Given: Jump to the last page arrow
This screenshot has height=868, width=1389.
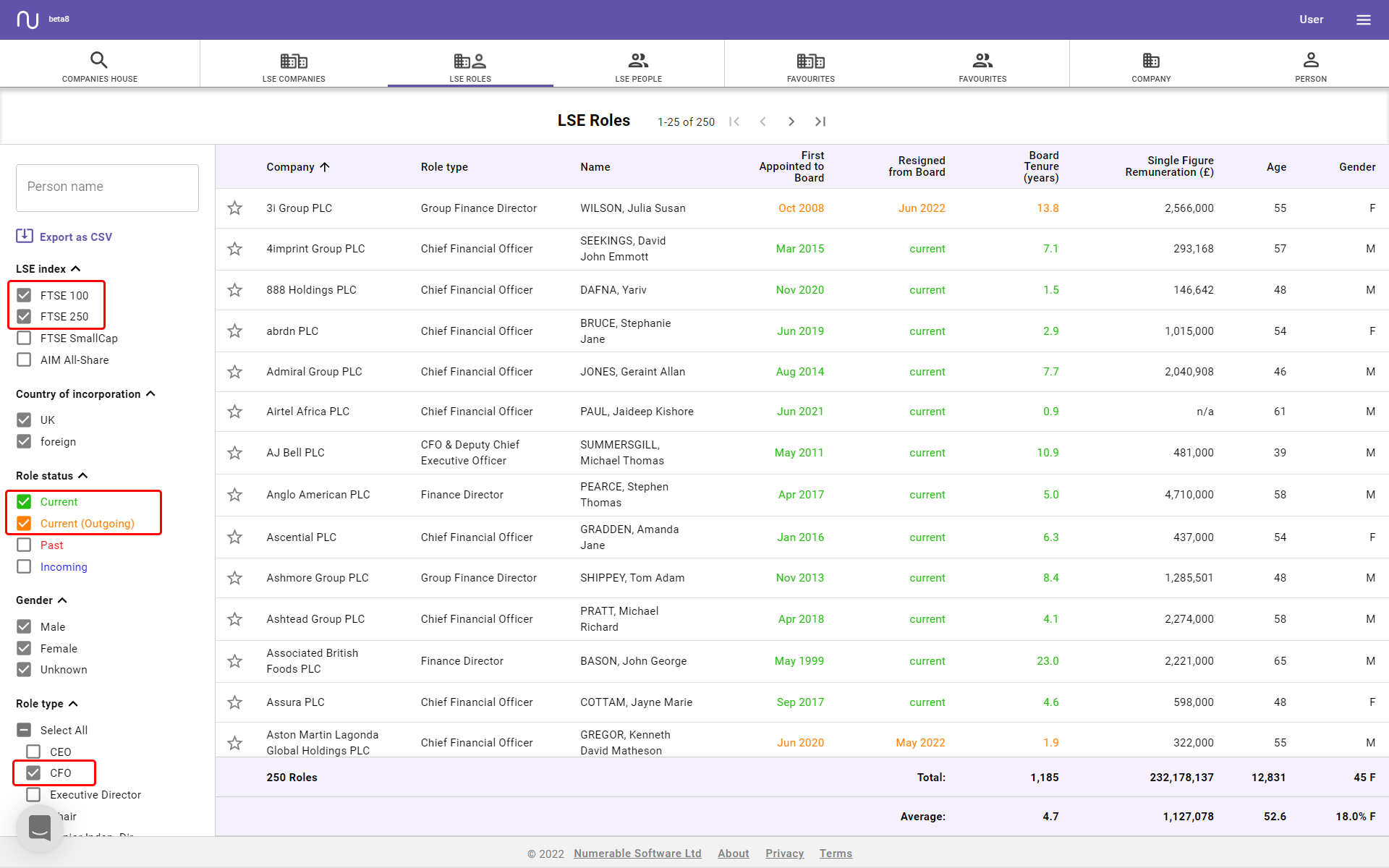Looking at the screenshot, I should click(x=820, y=122).
